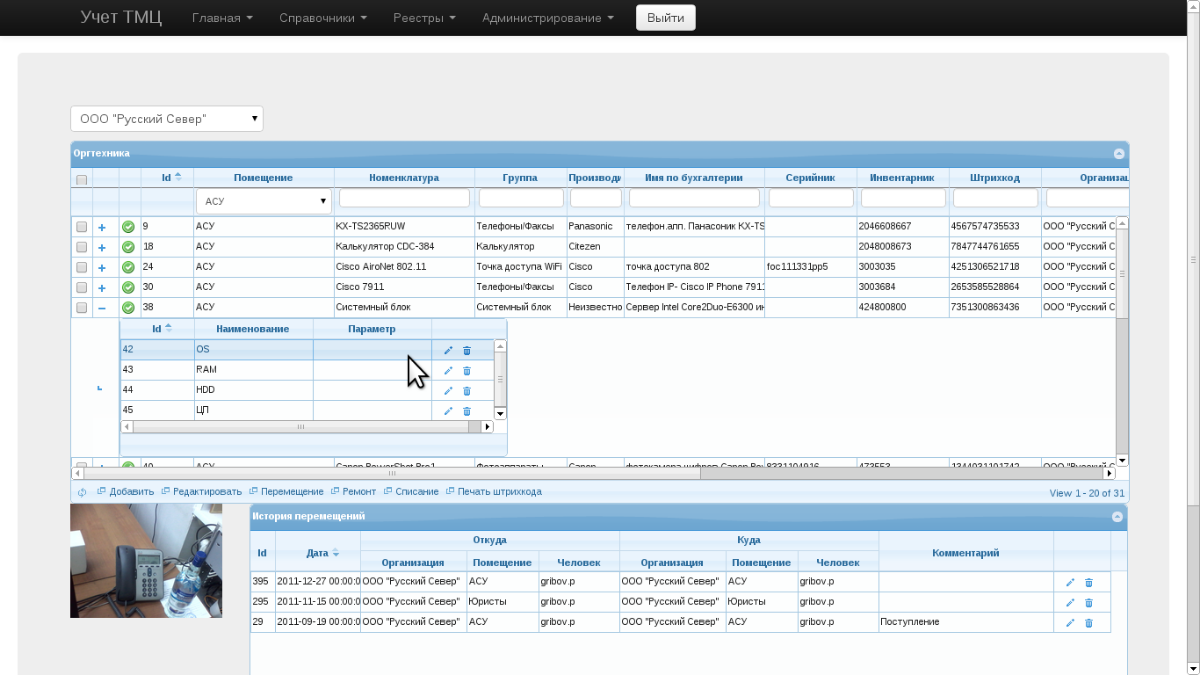This screenshot has width=1200, height=675.
Task: Open the ООО "Русский Север" organization dropdown
Action: (167, 119)
